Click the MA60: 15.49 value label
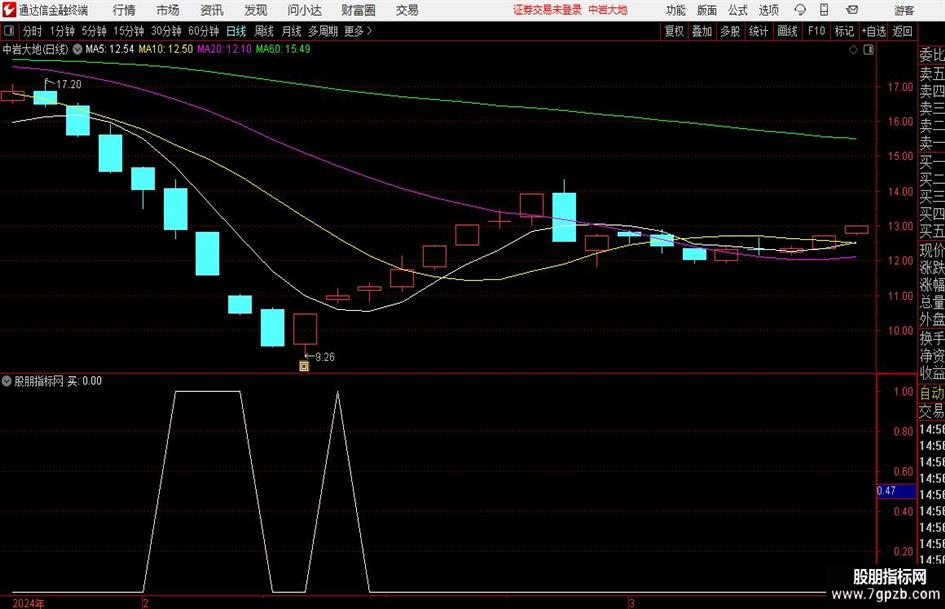Image resolution: width=945 pixels, height=609 pixels. 283,49
